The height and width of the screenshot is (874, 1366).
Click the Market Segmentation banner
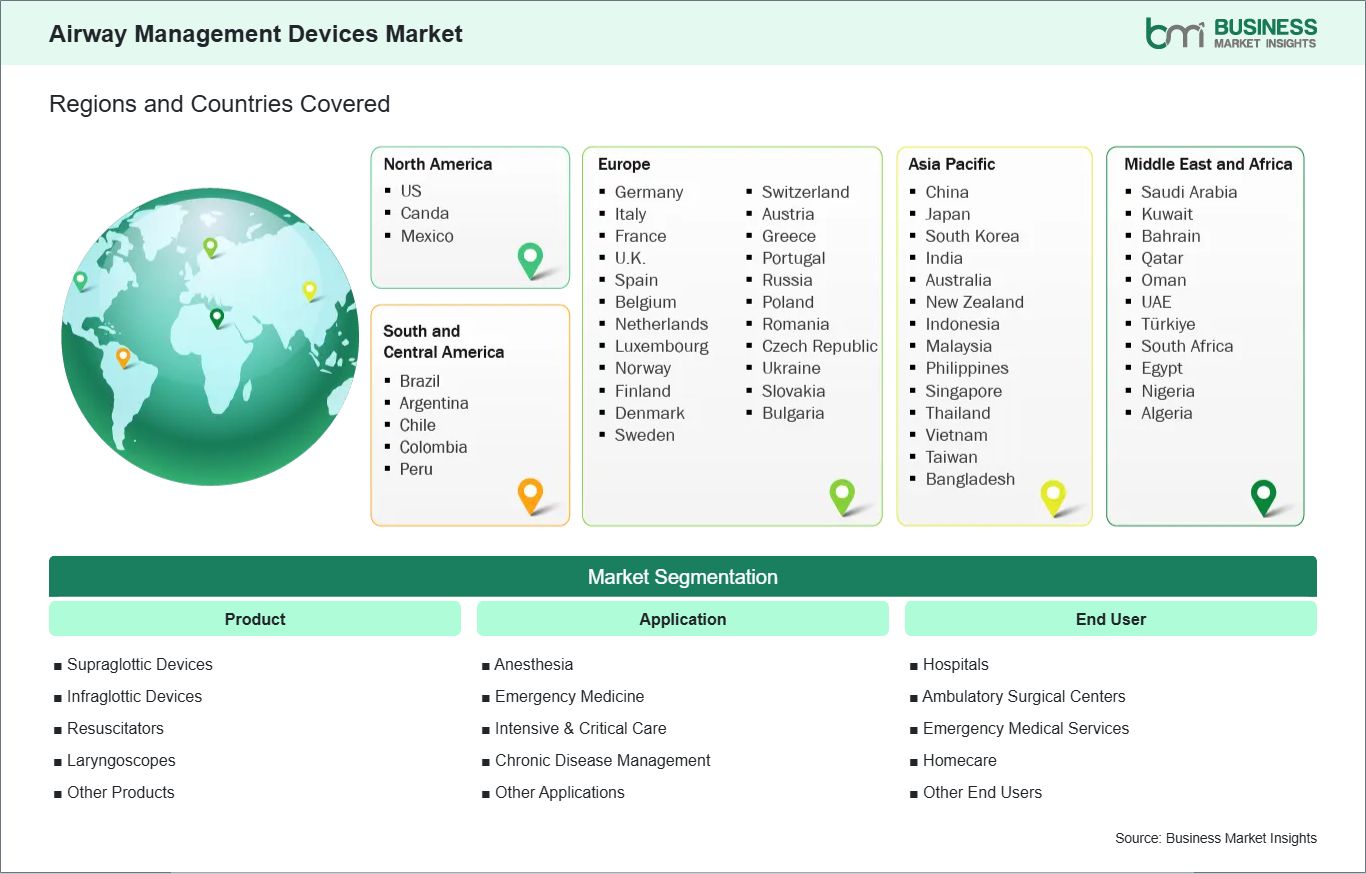coord(682,577)
